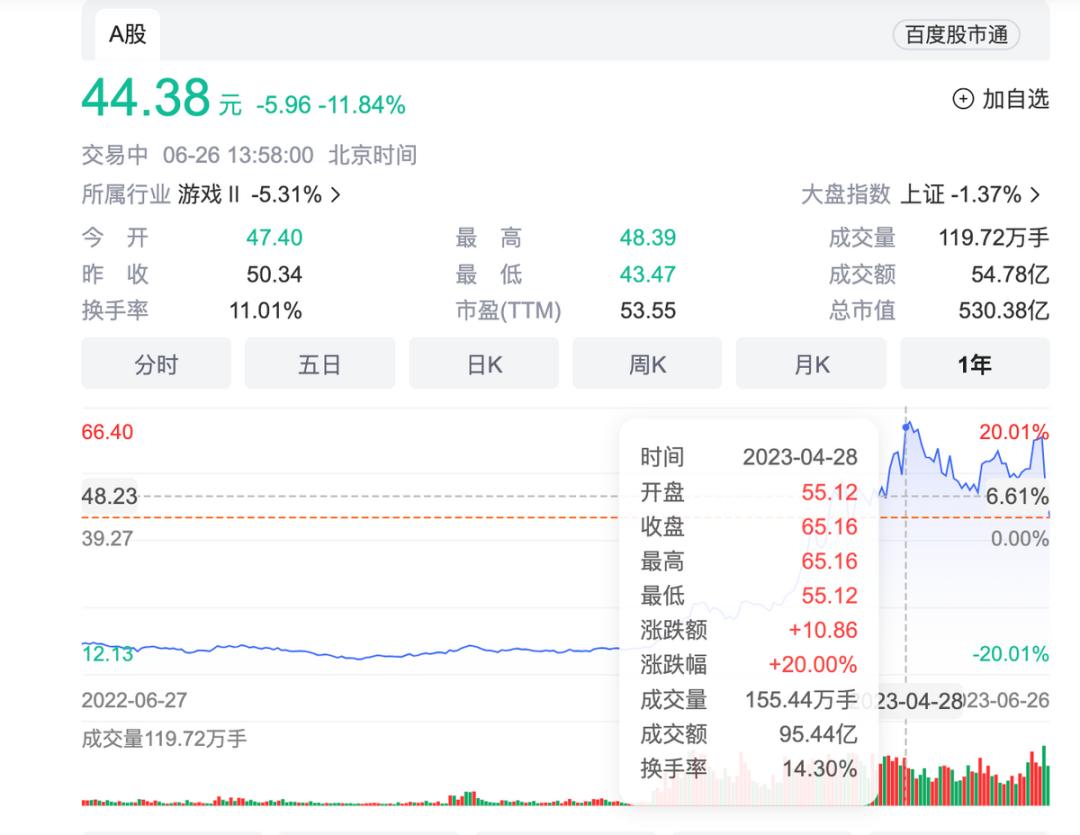The image size is (1080, 835).
Task: Click the 2023-06-26 end date label
Action: tap(1008, 701)
